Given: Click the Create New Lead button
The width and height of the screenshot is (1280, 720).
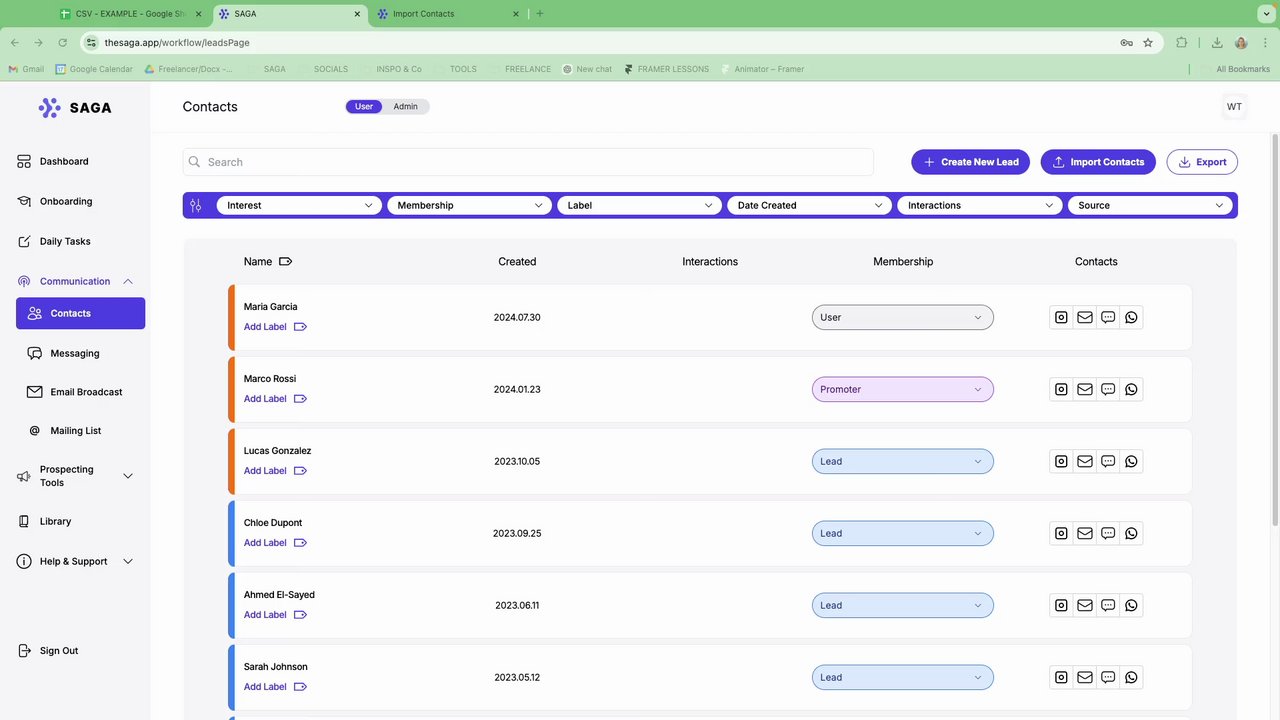Looking at the screenshot, I should (x=970, y=162).
